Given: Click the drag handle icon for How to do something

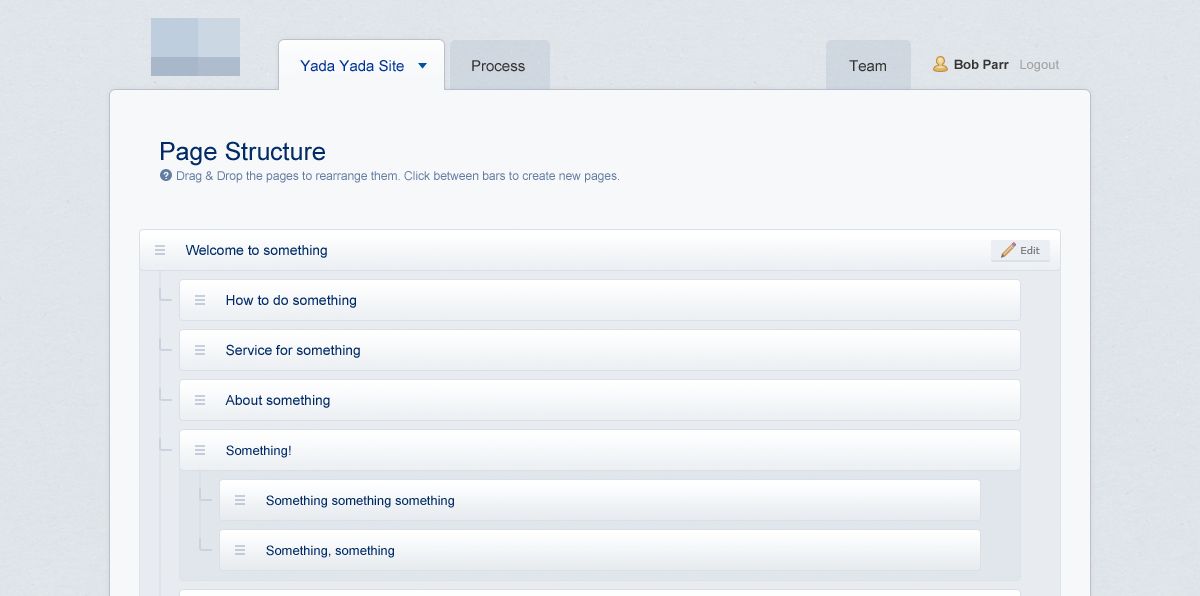Looking at the screenshot, I should click(x=200, y=300).
